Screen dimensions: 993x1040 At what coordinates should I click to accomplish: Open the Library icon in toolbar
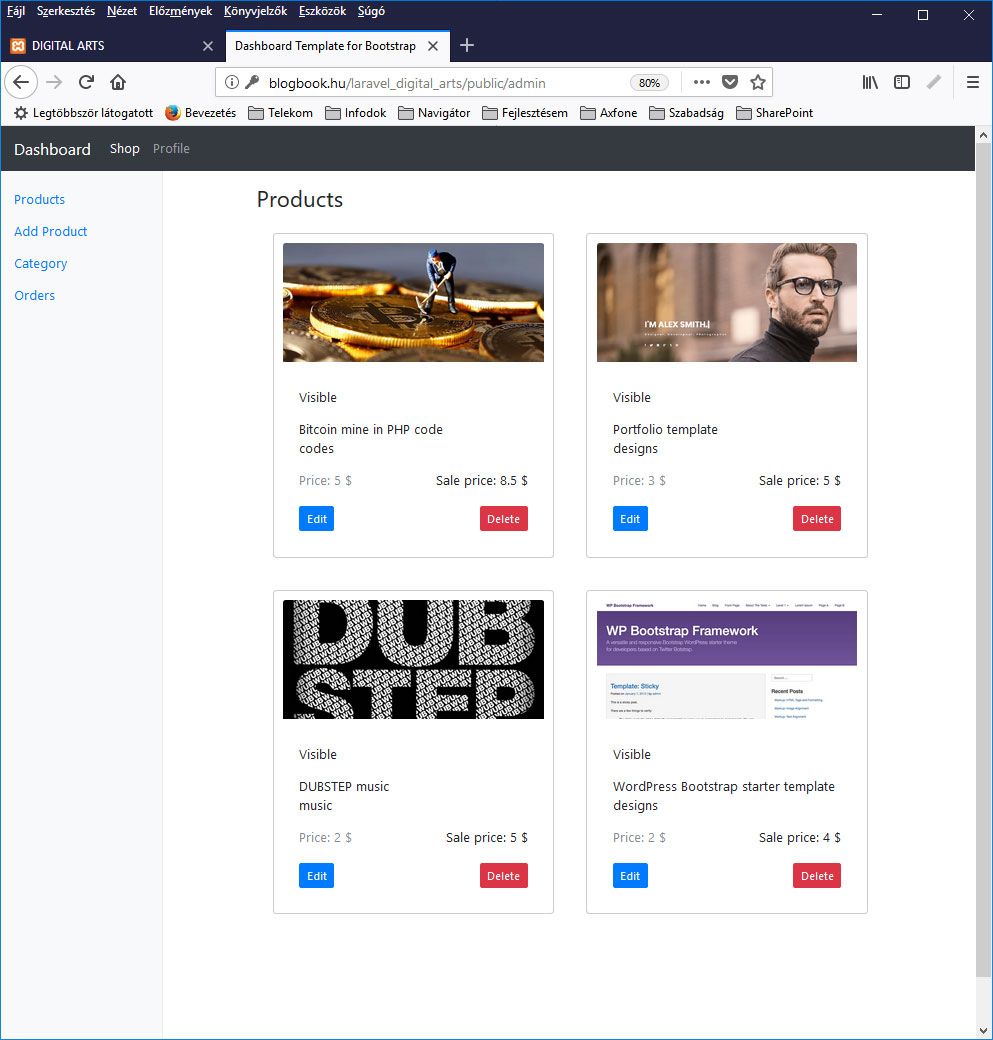pyautogui.click(x=870, y=82)
